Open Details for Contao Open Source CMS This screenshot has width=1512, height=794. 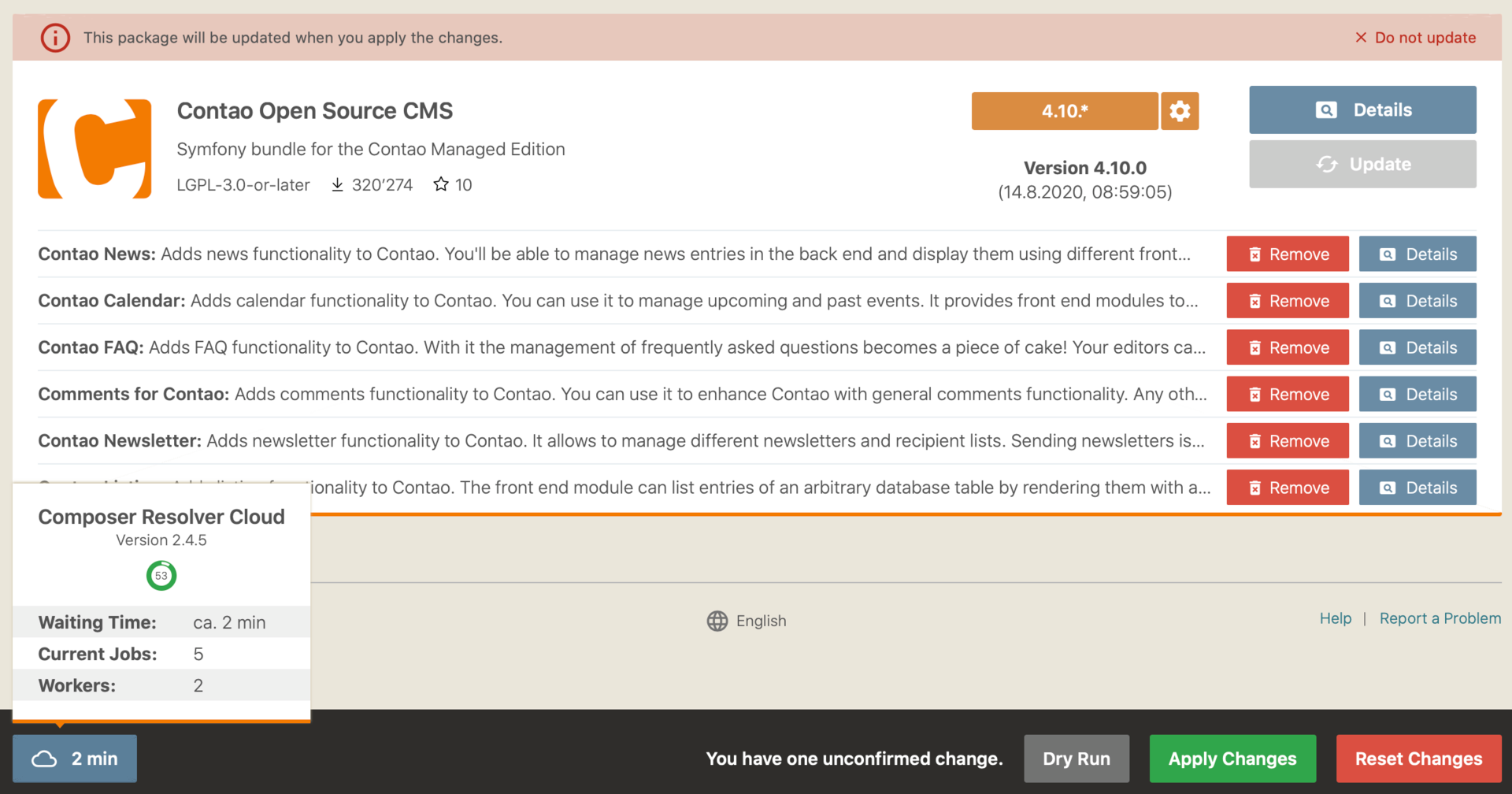point(1362,109)
